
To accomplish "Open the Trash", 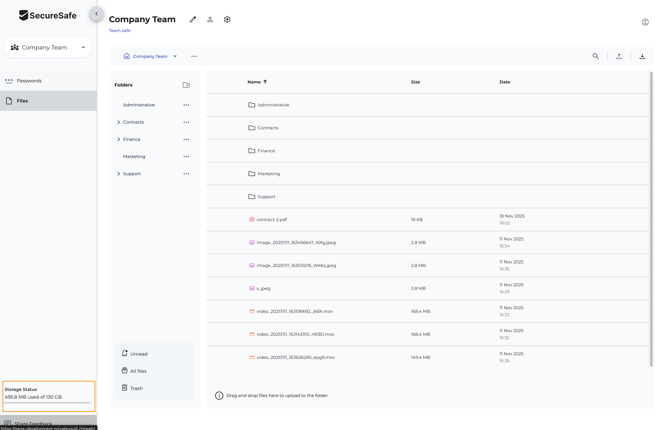I will (x=135, y=388).
